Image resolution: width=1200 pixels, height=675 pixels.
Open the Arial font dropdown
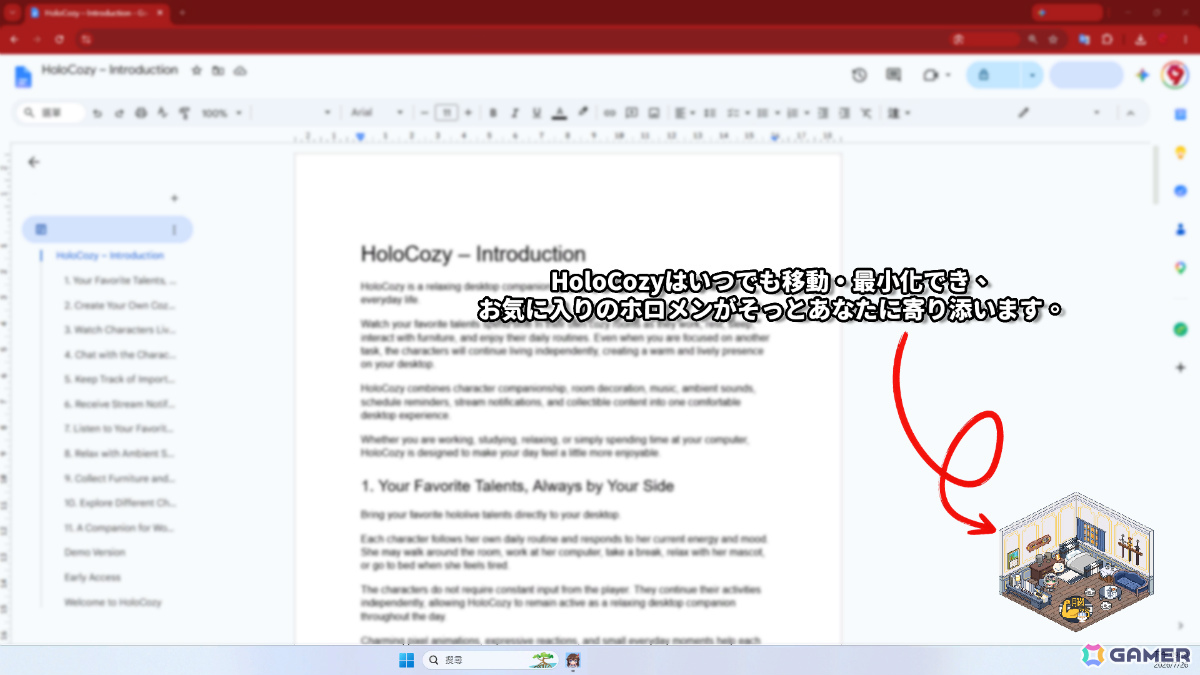click(x=377, y=113)
